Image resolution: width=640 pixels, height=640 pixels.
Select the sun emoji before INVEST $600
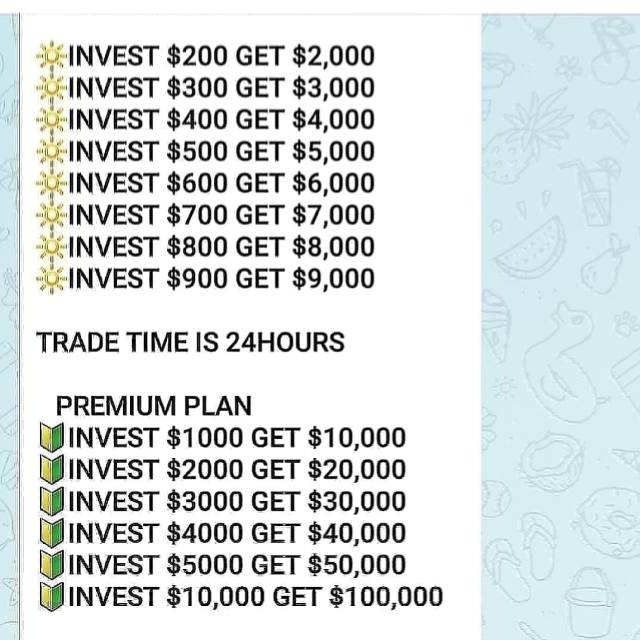[50, 184]
